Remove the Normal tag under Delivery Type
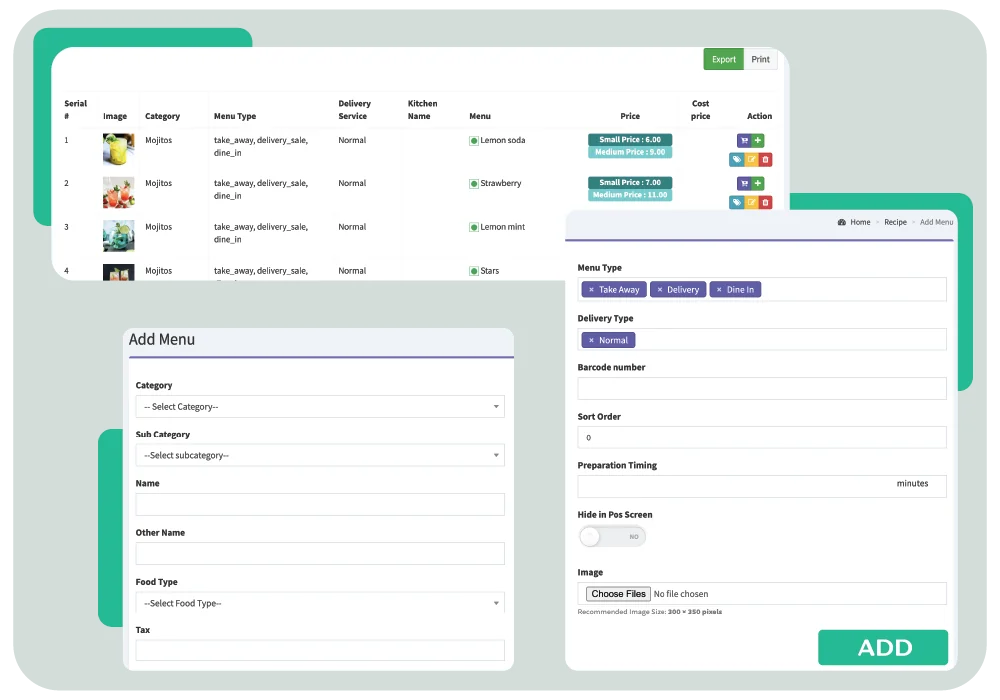Screen dimensions: 1000x700 592,340
